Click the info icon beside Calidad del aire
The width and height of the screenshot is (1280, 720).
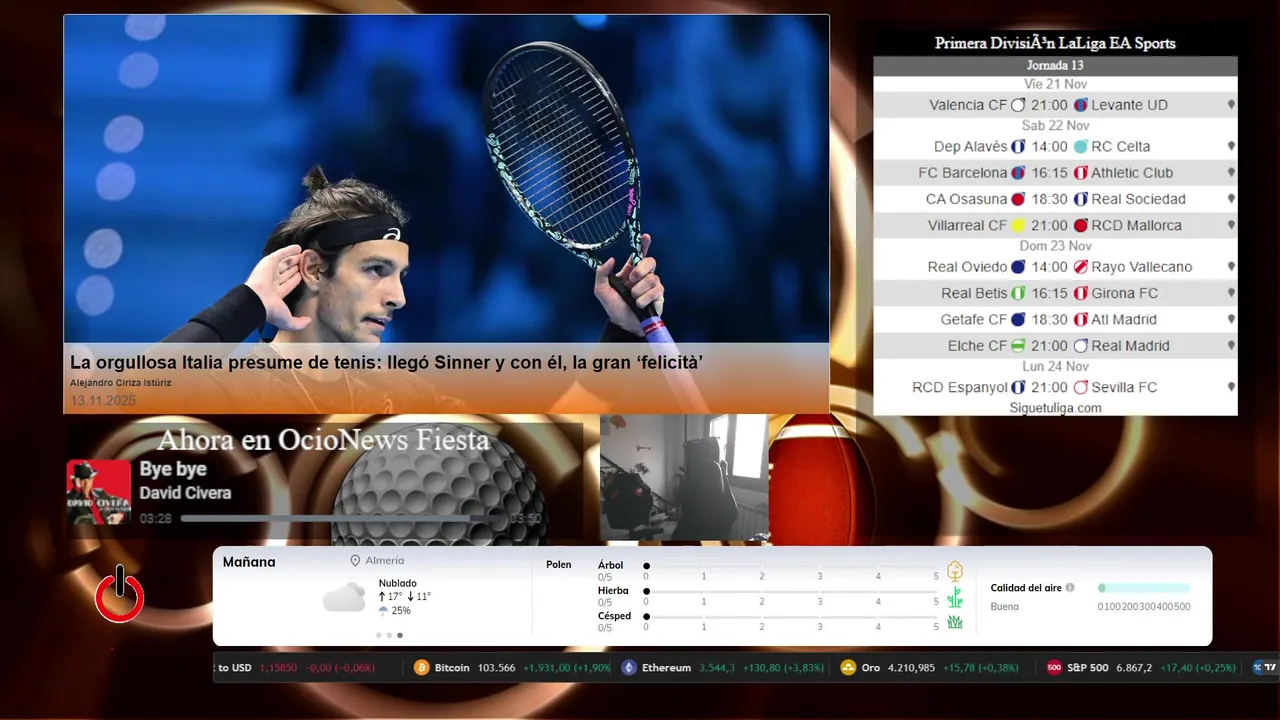pyautogui.click(x=1070, y=588)
